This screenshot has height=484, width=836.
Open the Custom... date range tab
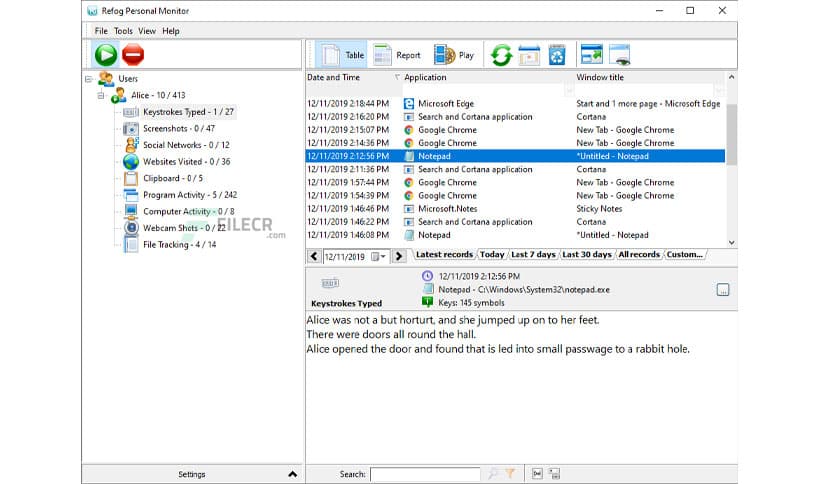coord(685,255)
